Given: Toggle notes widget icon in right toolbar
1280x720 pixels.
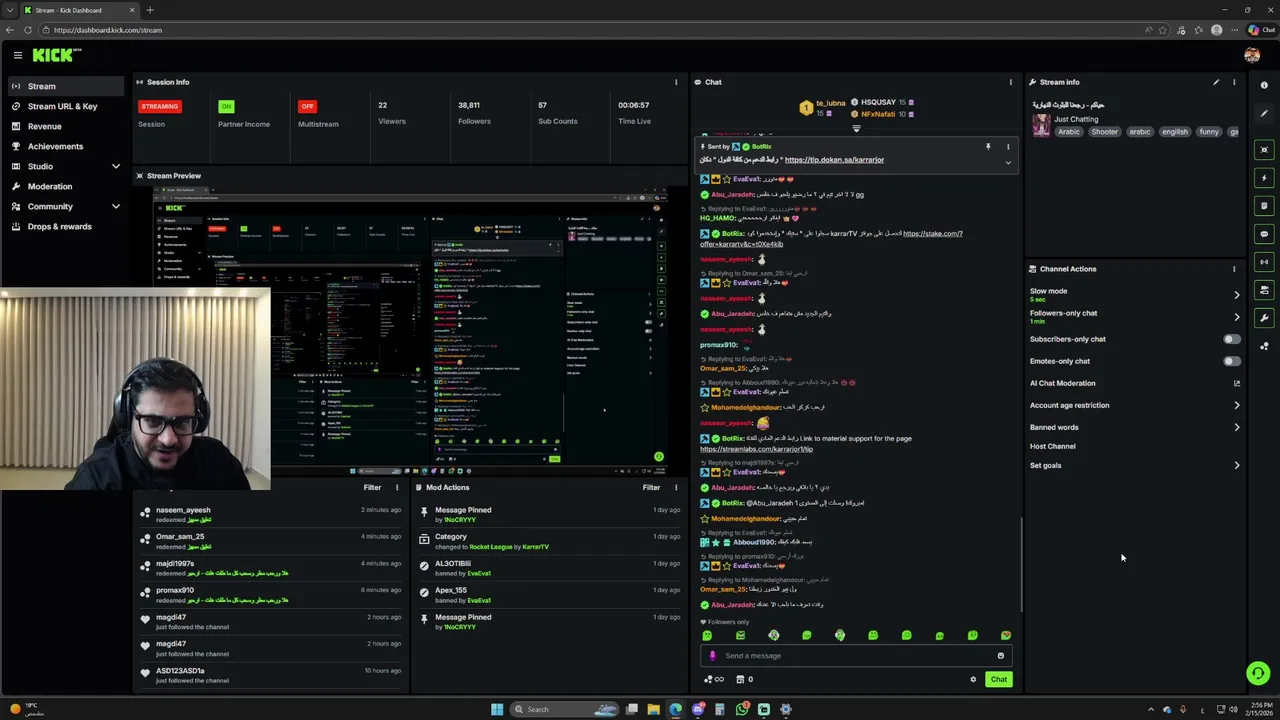Looking at the screenshot, I should click(x=1264, y=206).
